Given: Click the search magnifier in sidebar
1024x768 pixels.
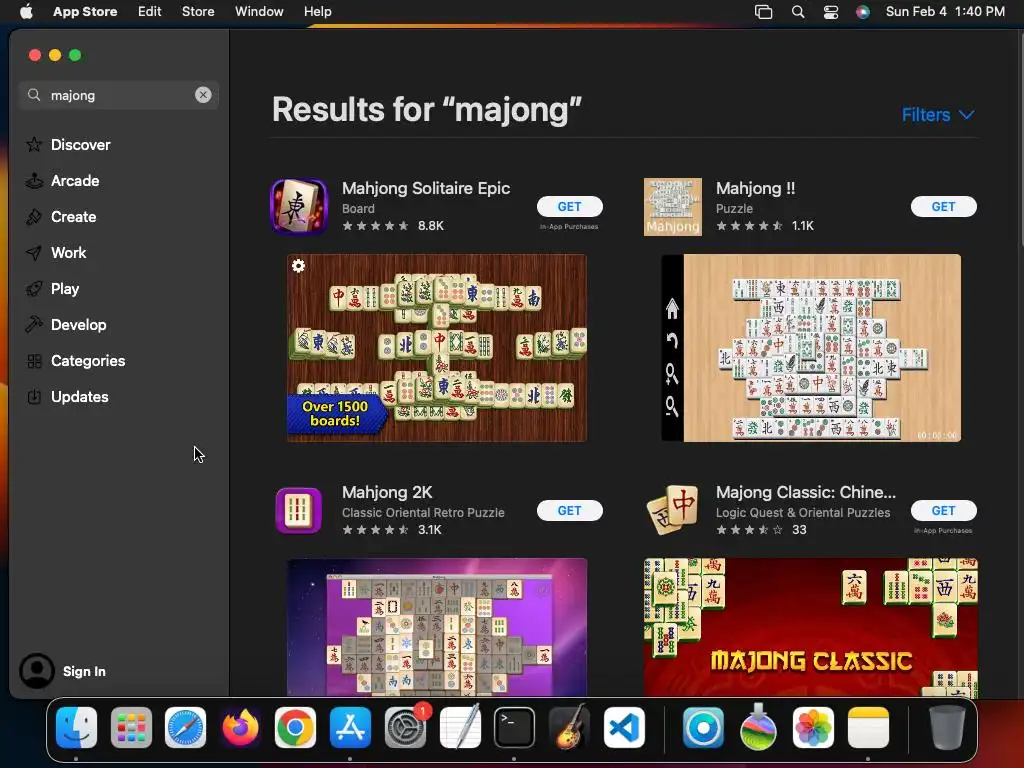Looking at the screenshot, I should click(x=34, y=95).
